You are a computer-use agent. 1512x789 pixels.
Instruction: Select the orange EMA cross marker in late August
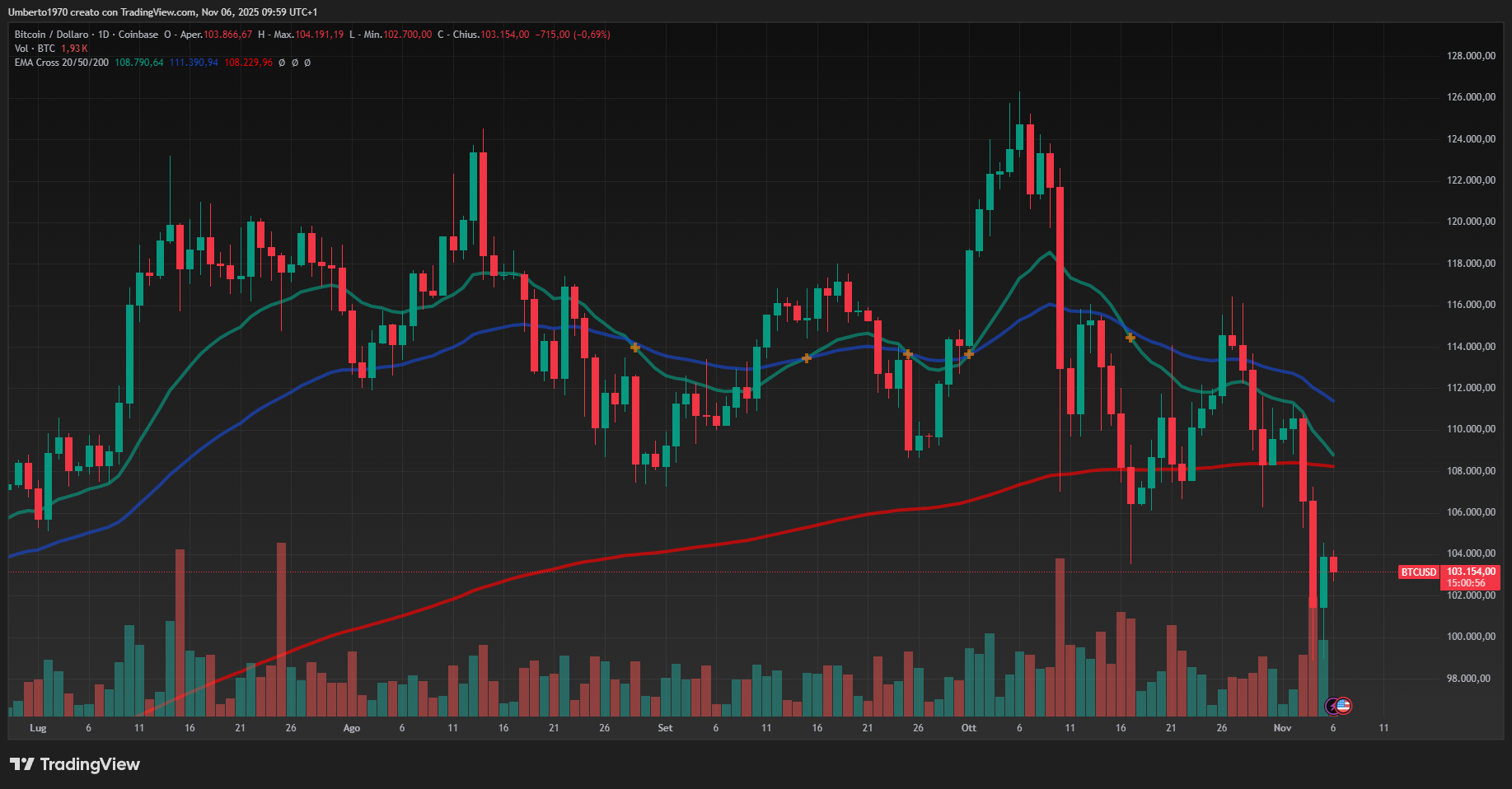[x=635, y=348]
